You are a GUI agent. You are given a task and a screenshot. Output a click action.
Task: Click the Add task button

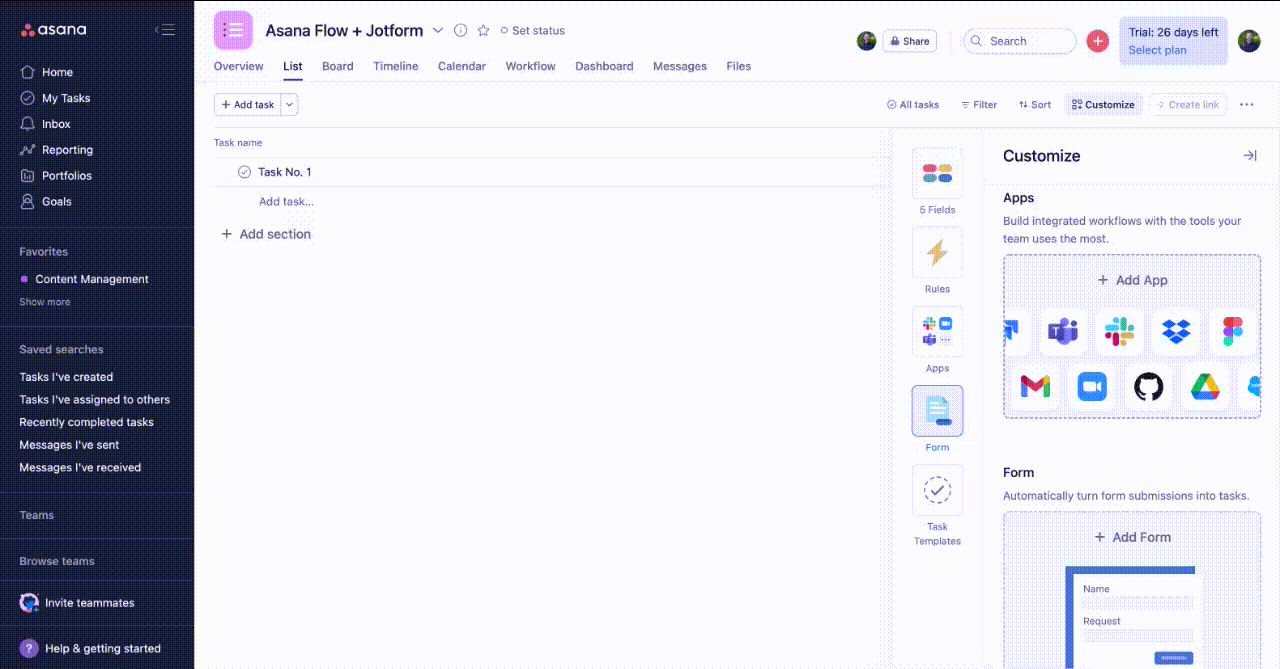tap(248, 104)
